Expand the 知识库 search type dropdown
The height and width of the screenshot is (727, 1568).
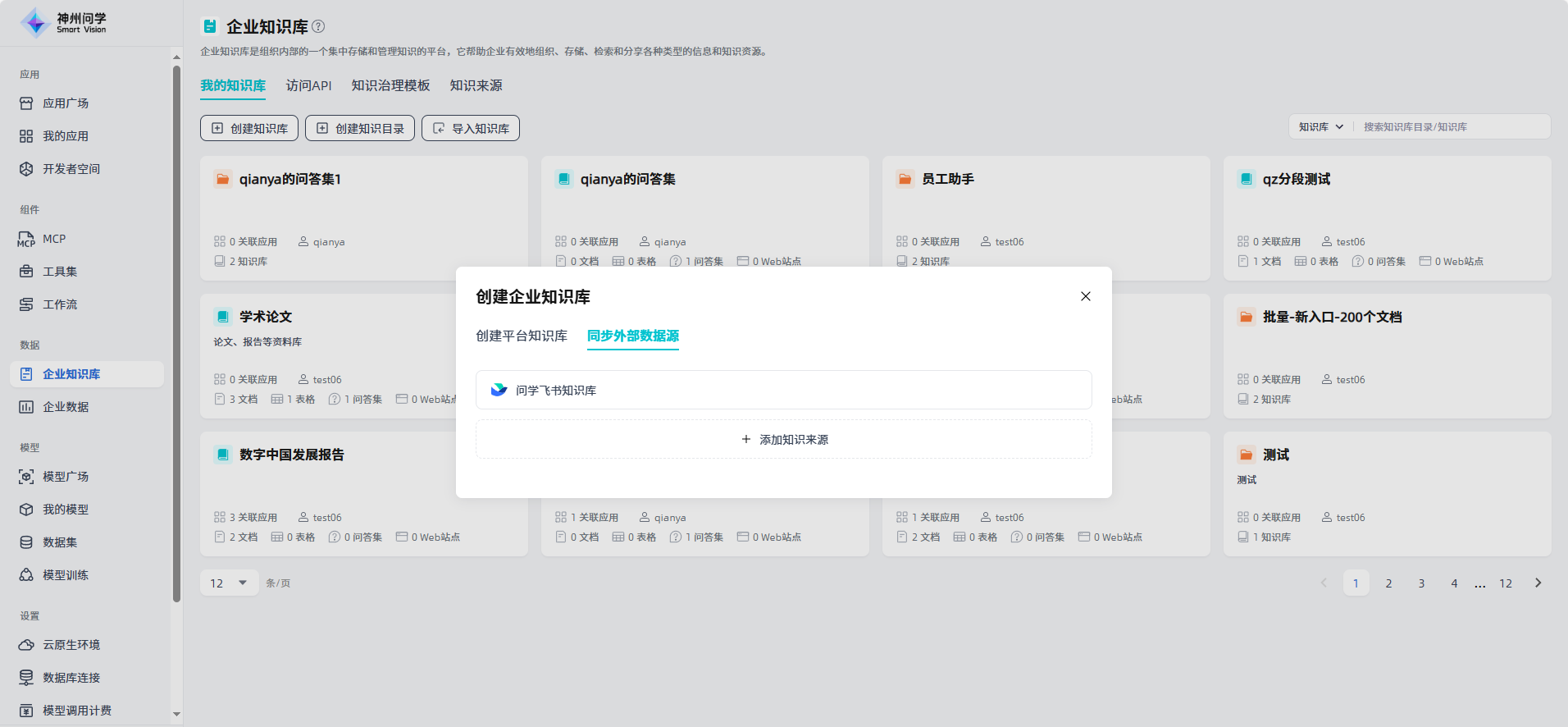pyautogui.click(x=1320, y=127)
